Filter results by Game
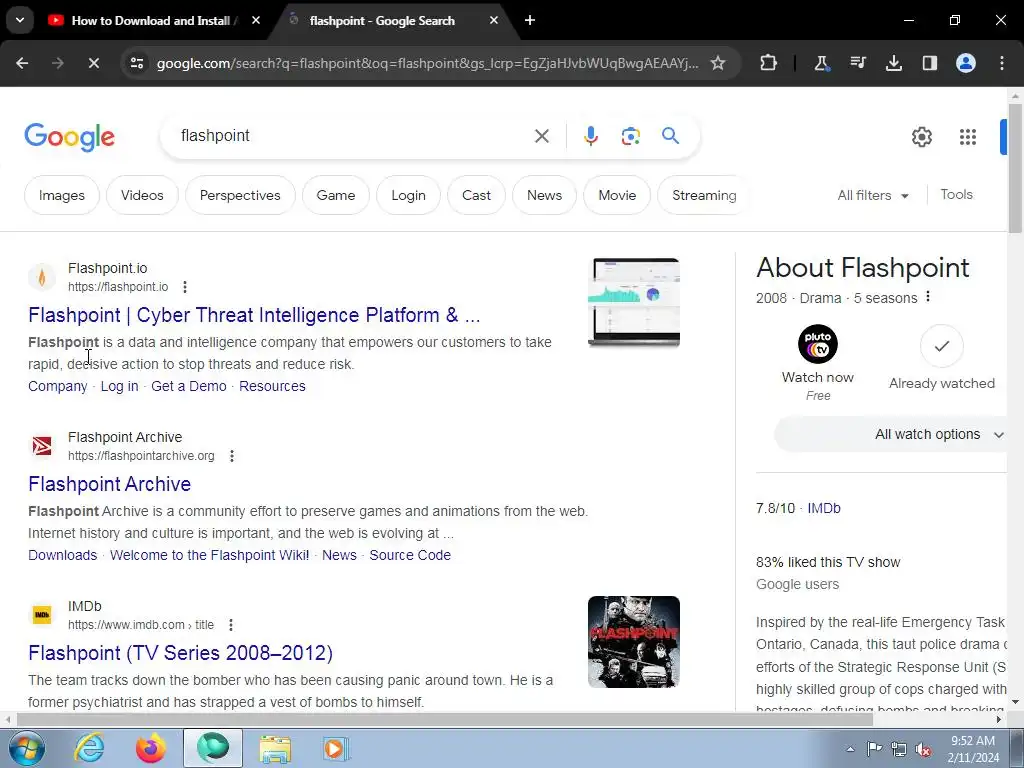1024x768 pixels. pos(336,195)
